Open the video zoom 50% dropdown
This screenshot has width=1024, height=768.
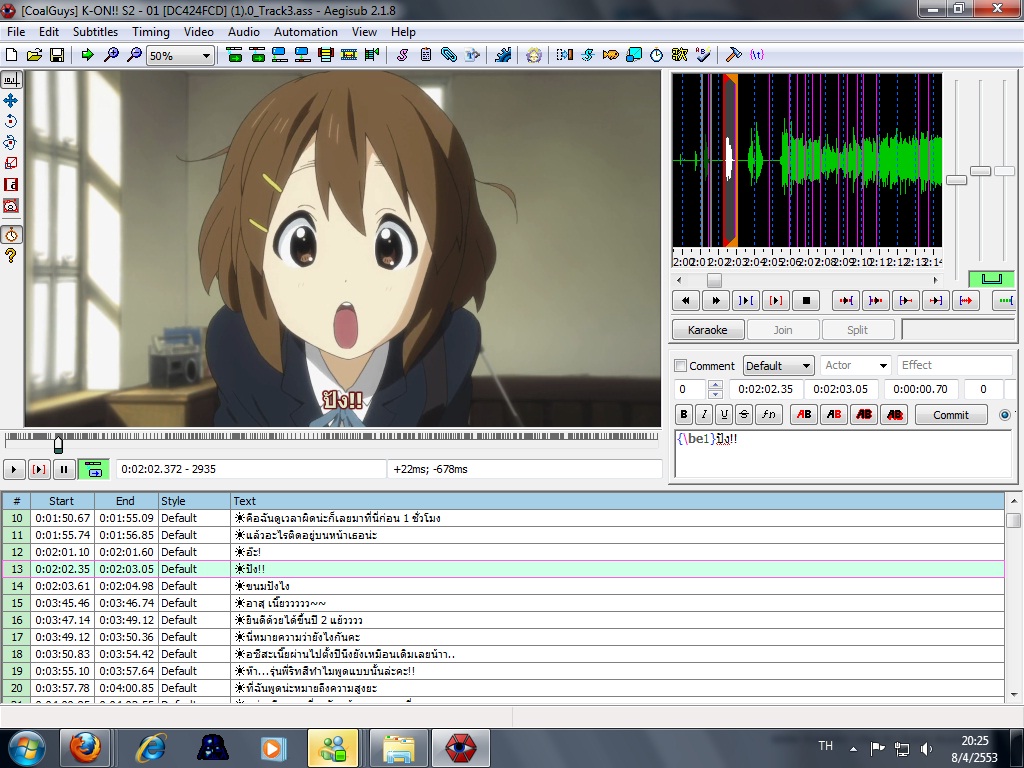click(206, 56)
